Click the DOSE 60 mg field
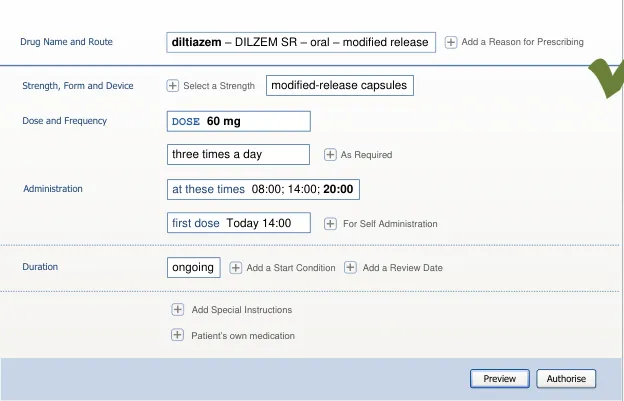624x401 pixels. (x=239, y=121)
